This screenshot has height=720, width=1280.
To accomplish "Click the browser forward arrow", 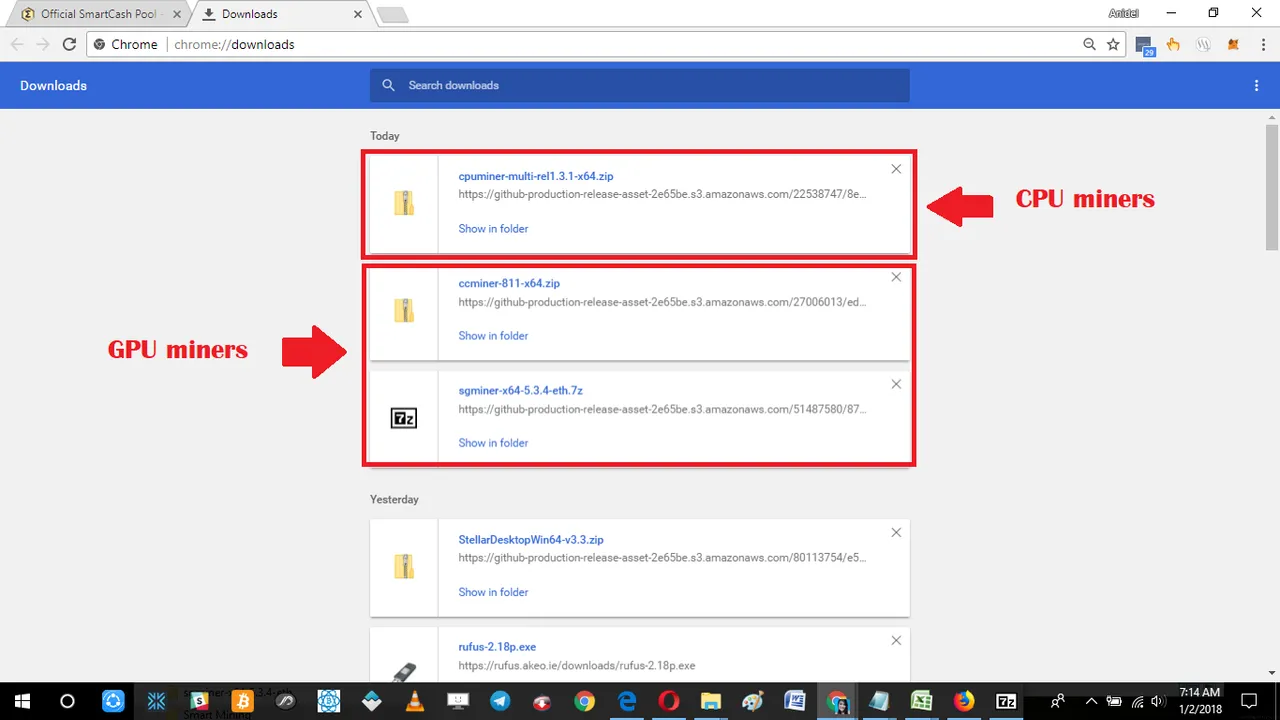I will click(43, 44).
